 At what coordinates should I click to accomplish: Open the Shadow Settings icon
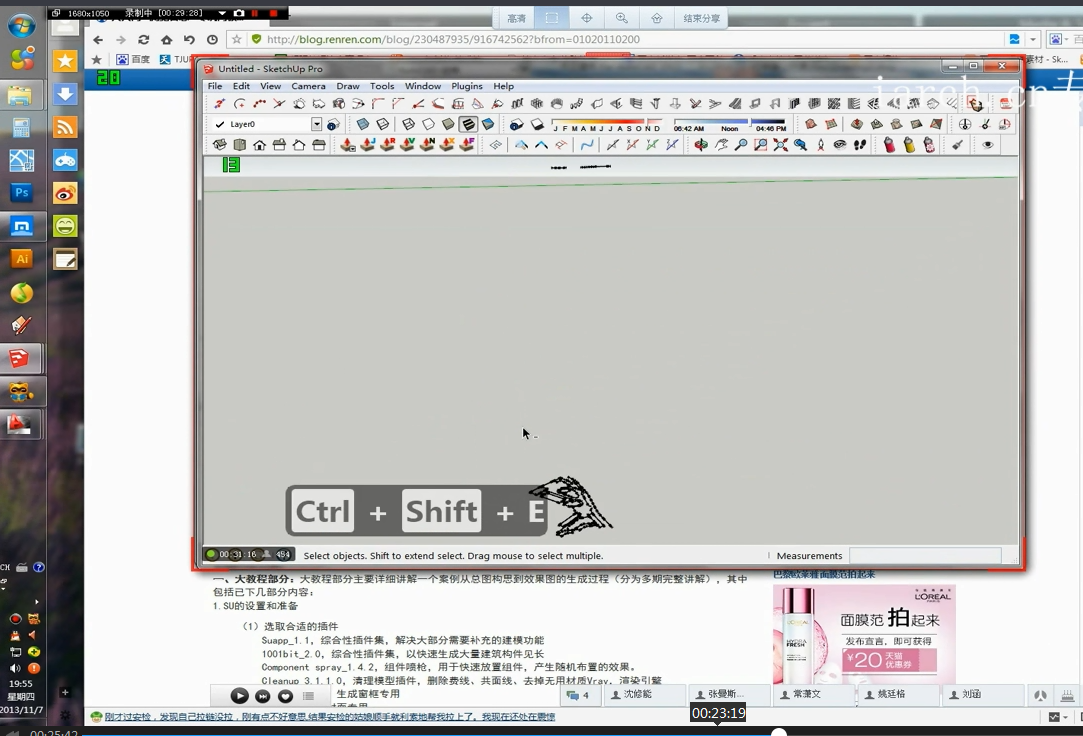[x=516, y=124]
